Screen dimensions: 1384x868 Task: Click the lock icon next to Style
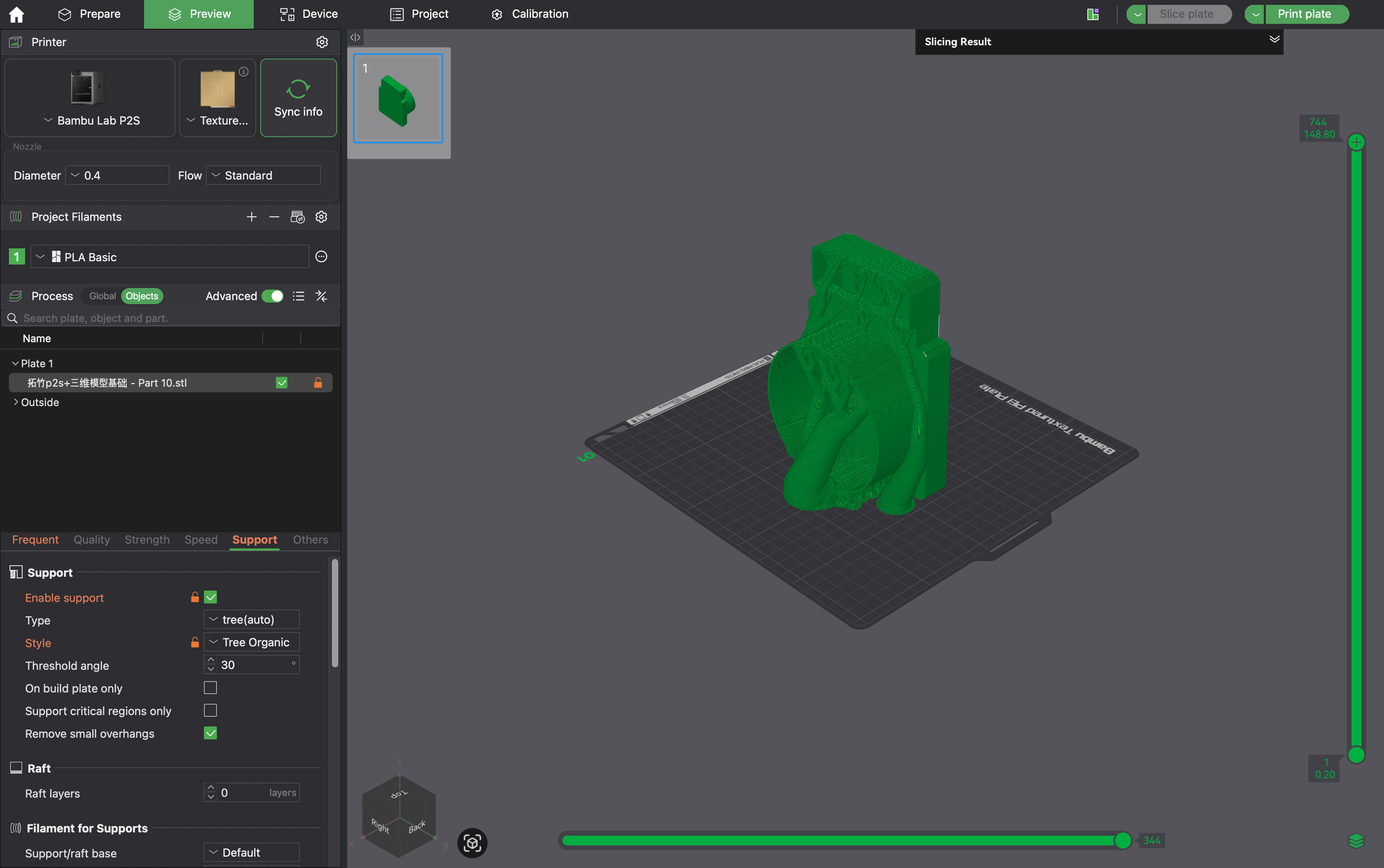pyautogui.click(x=195, y=642)
